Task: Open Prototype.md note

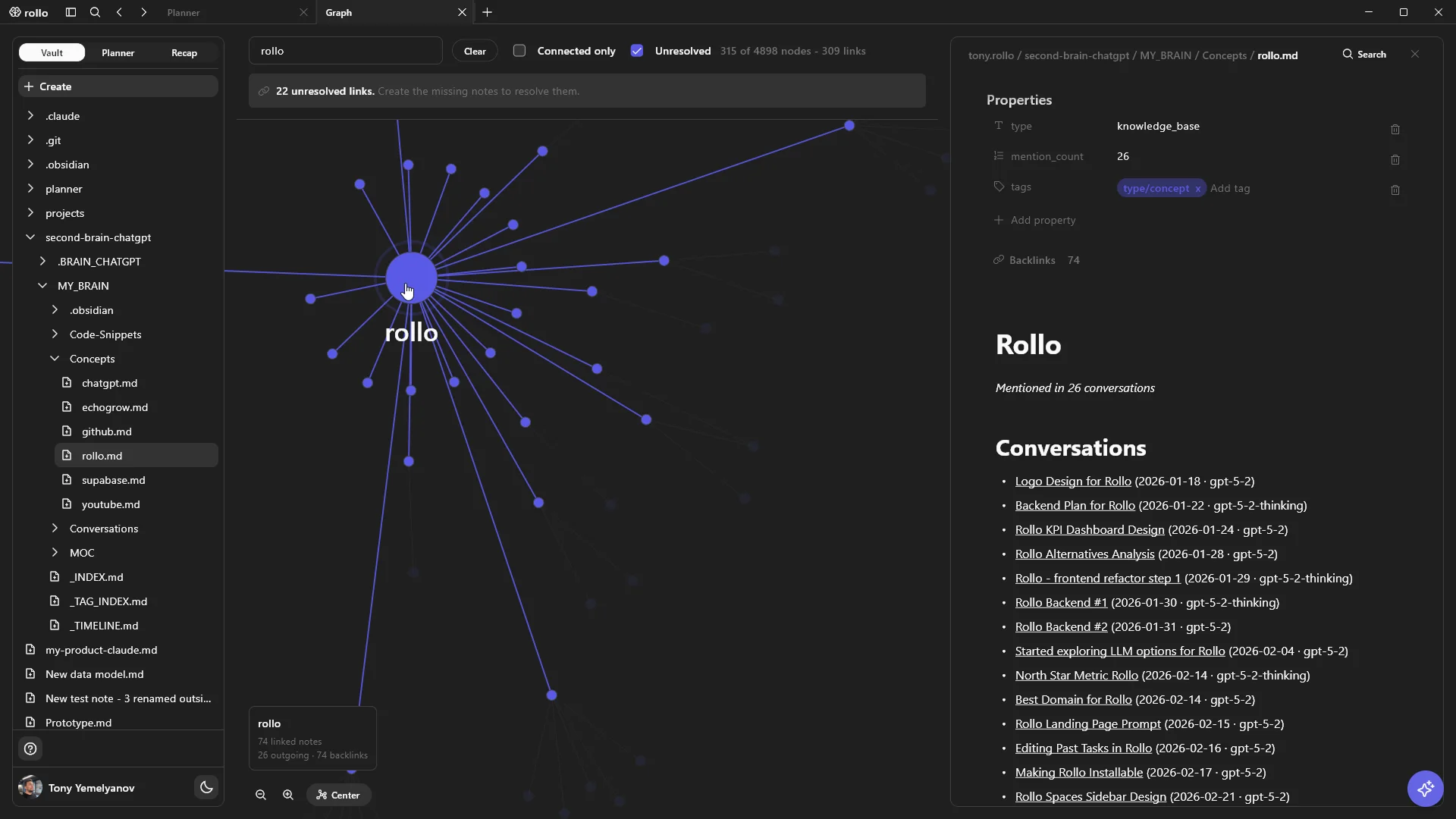Action: (118, 723)
